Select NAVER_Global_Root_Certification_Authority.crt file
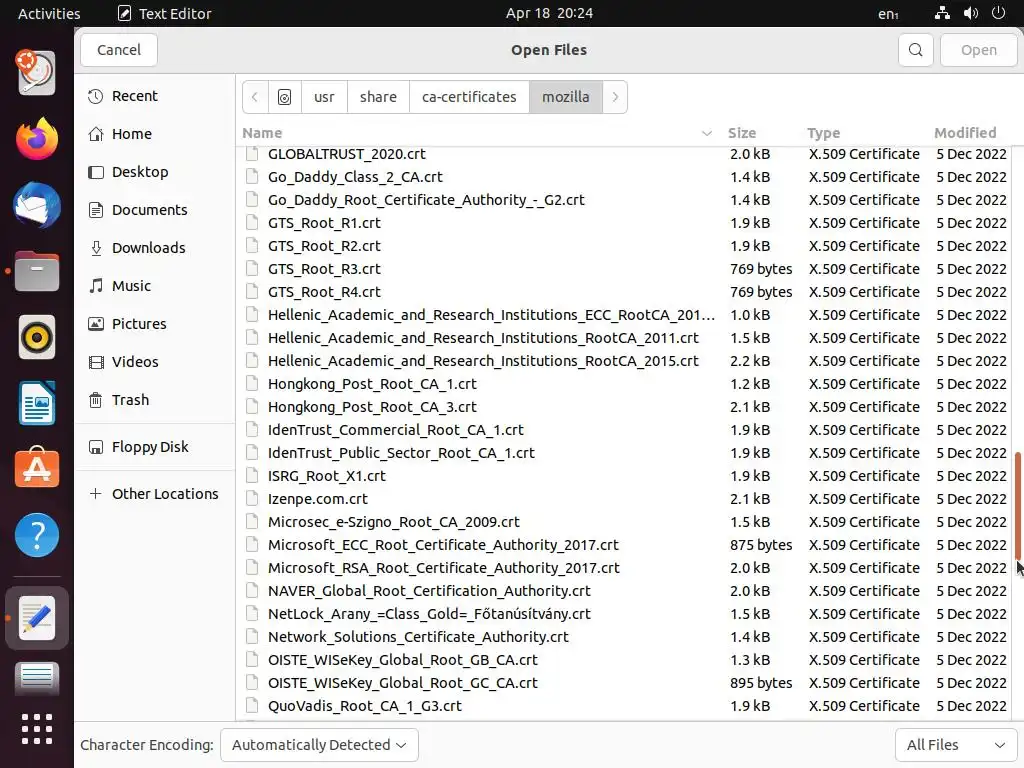 [626, 591]
